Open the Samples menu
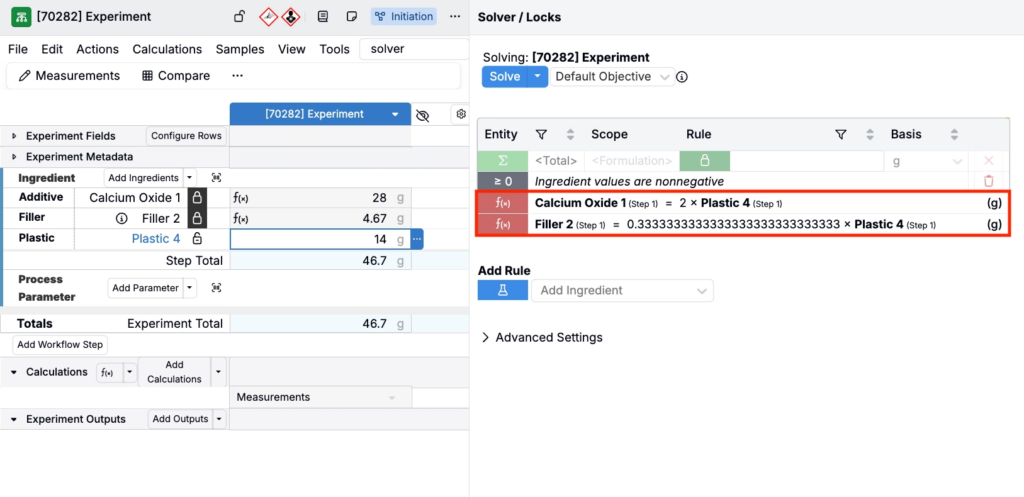The height and width of the screenshot is (497, 1024). [x=240, y=49]
